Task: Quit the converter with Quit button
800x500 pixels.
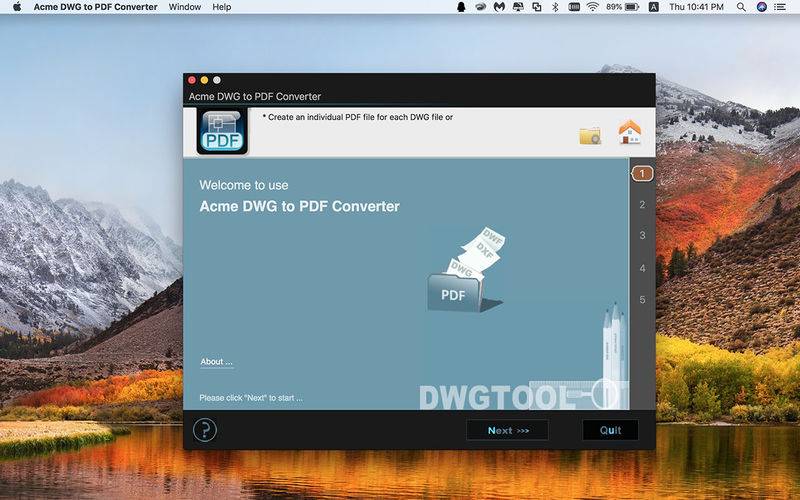Action: tap(610, 430)
